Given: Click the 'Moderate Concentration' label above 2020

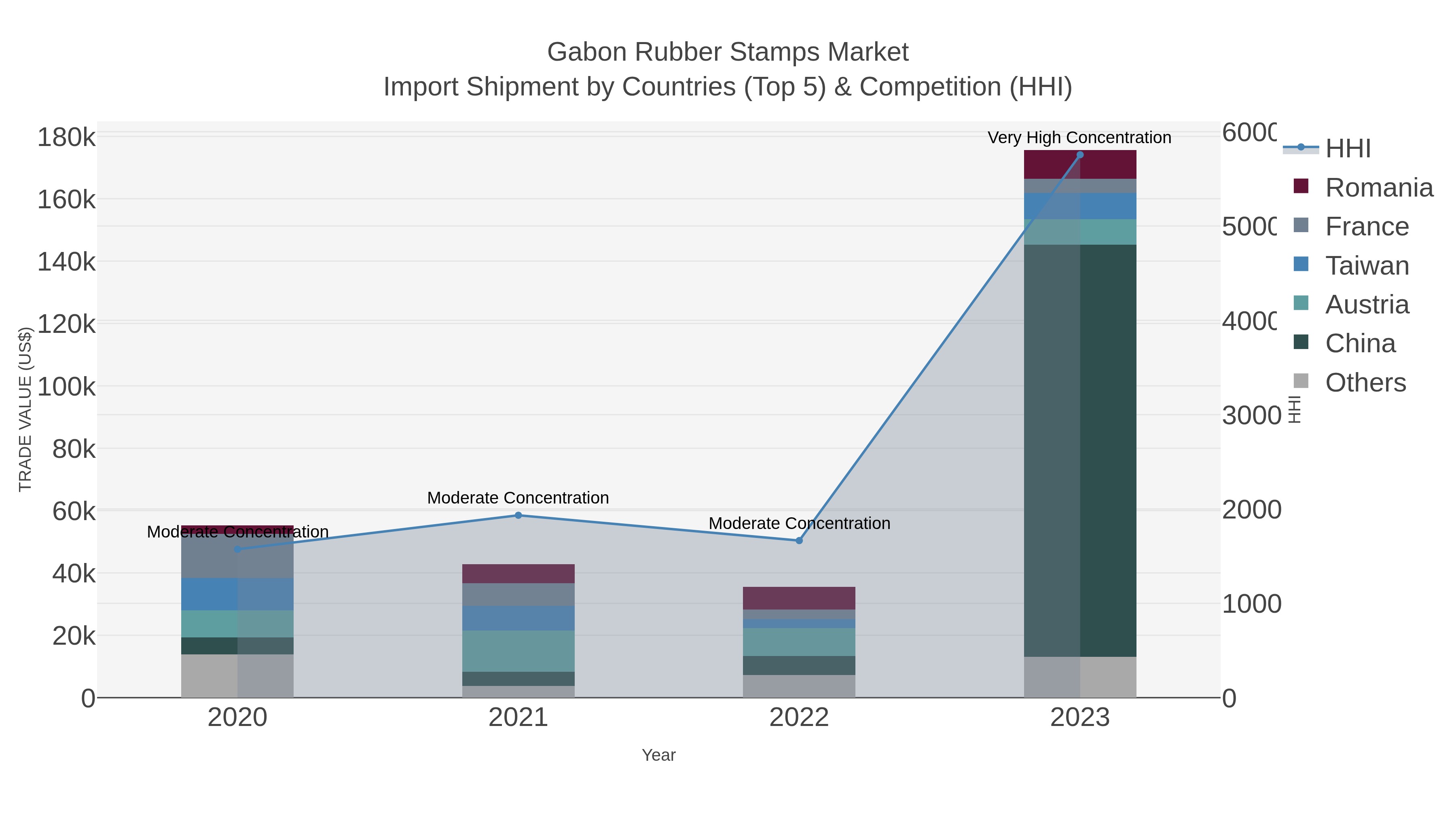Looking at the screenshot, I should (237, 532).
